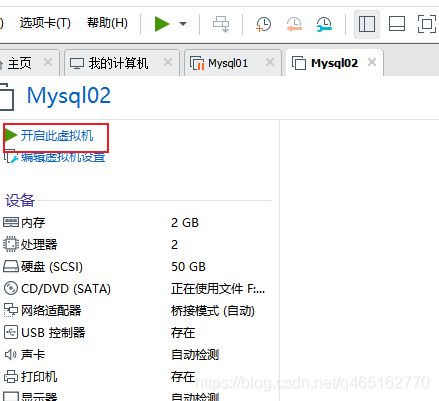This screenshot has width=439, height=401.
Task: Select the 打印机 device row
Action: click(137, 377)
